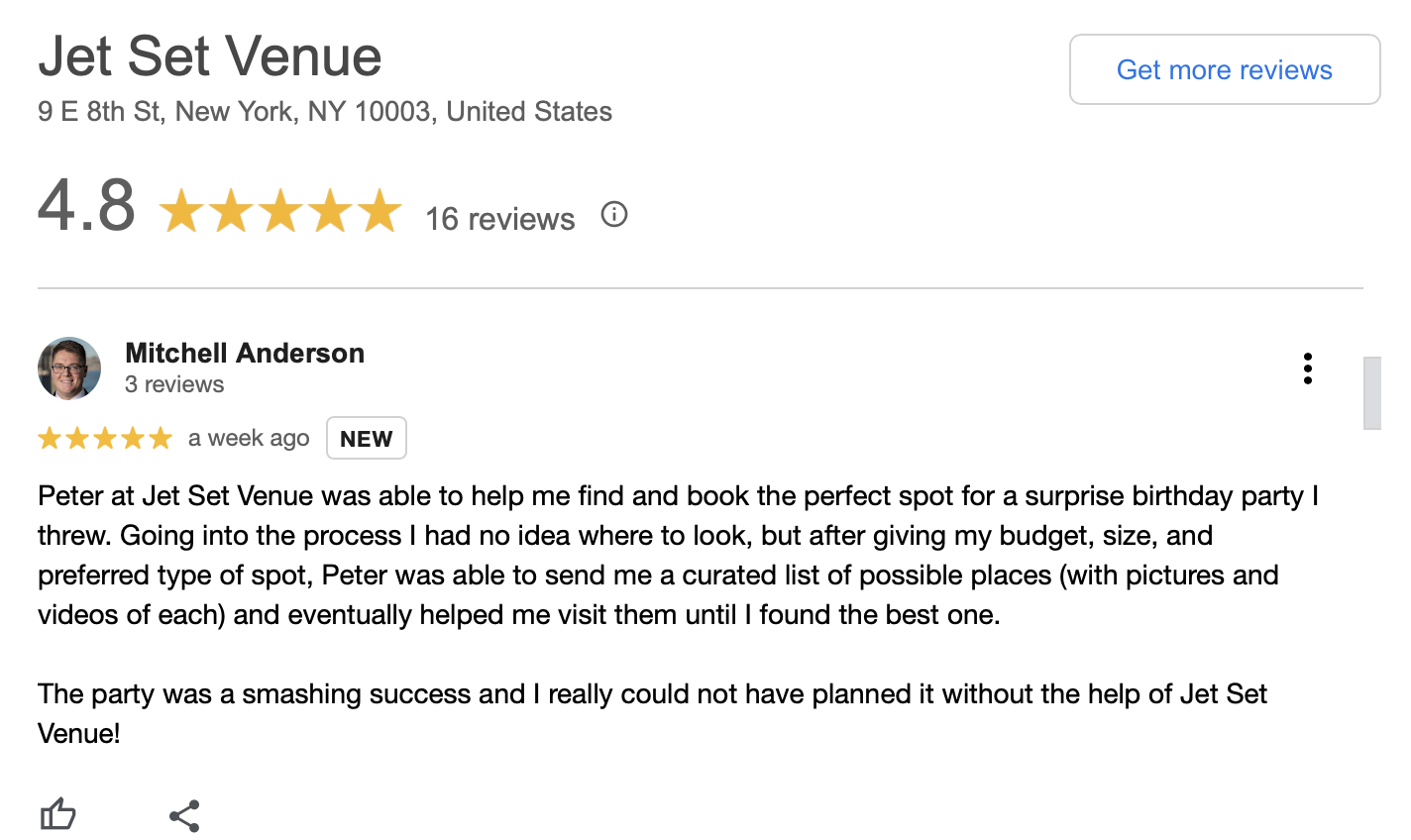Open the info icon beside 16 reviews
The height and width of the screenshot is (840, 1411).
point(614,215)
